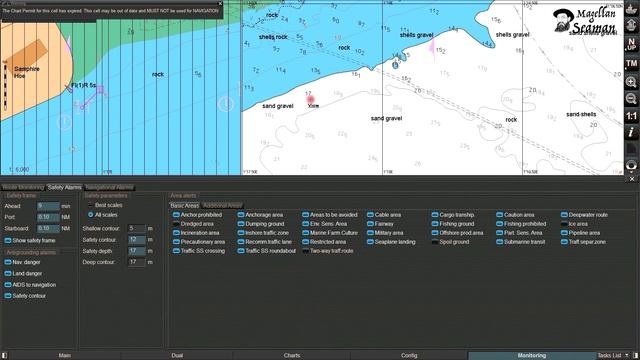Open the Charts bottom tab
Viewport: 640px width, 360px height.
[x=292, y=356]
